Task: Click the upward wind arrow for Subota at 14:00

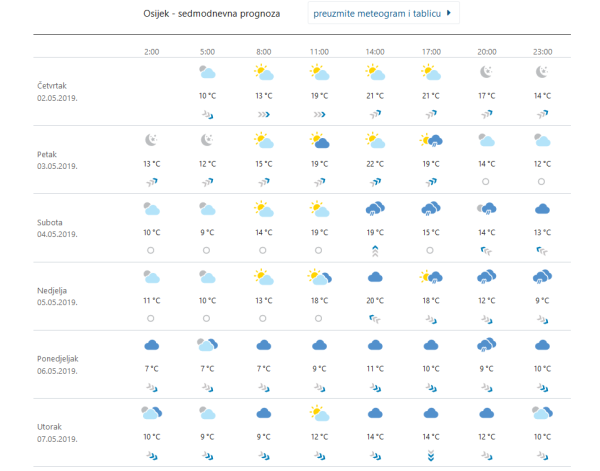Action: click(375, 250)
